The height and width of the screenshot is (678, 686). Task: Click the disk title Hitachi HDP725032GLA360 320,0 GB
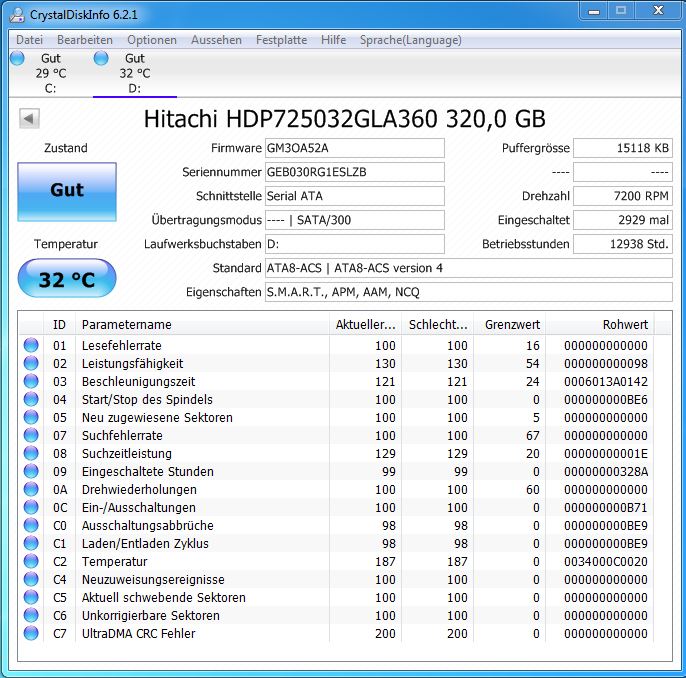click(344, 119)
